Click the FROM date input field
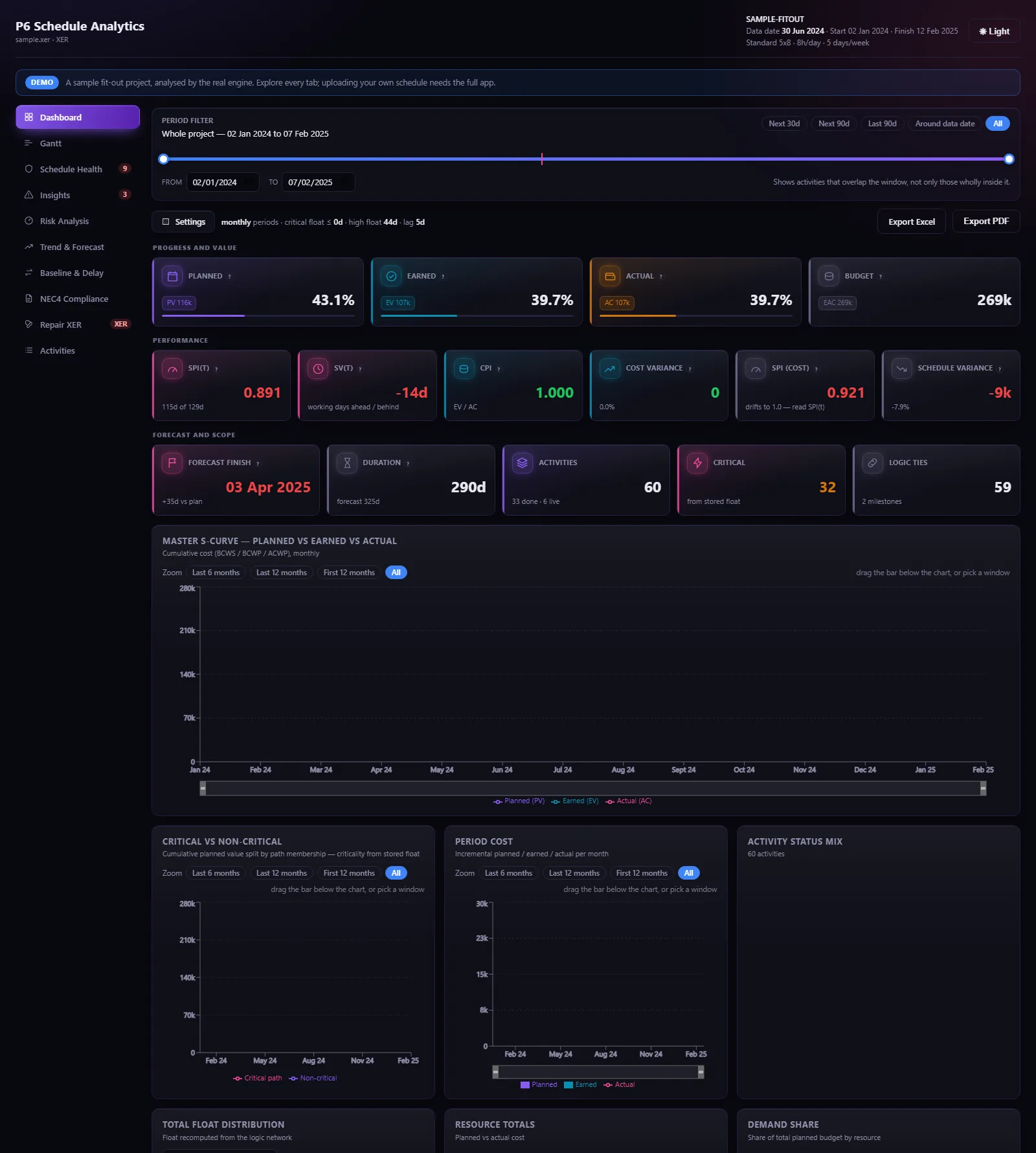Image resolution: width=1036 pixels, height=1153 pixels. 223,182
